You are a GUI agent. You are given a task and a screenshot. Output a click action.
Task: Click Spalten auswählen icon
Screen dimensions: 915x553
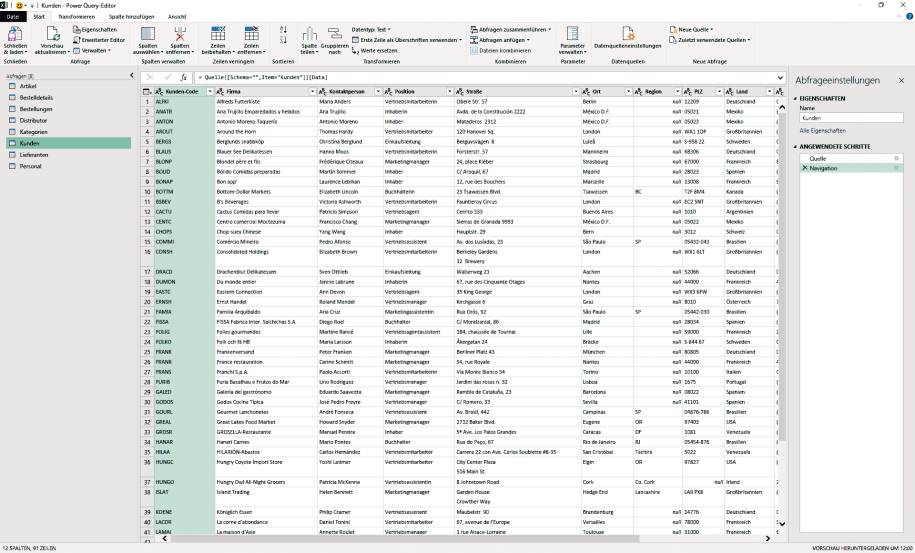[148, 33]
